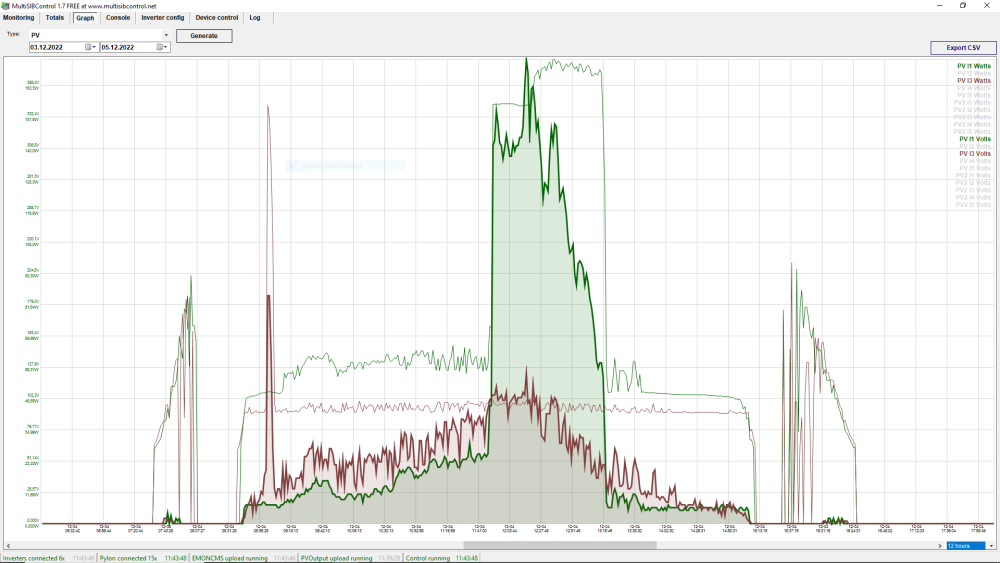1000x563 pixels.
Task: Click 'PVOutput upload running' status entry
Action: (x=336, y=559)
